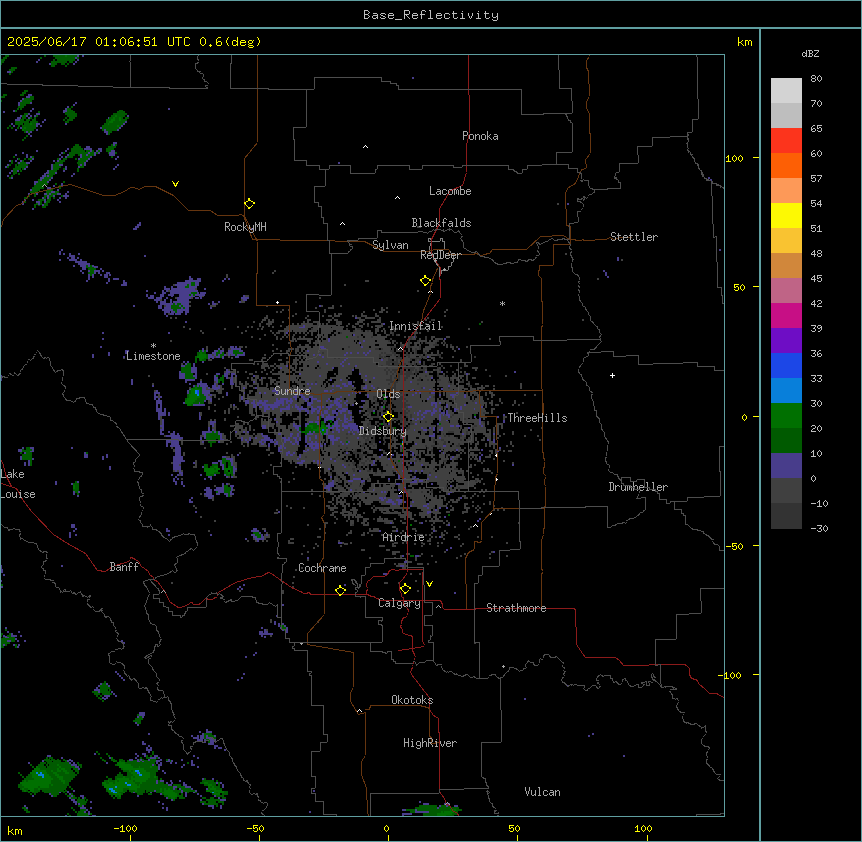The image size is (862, 842).
Task: Select the RedDeer city label
Action: coord(440,255)
